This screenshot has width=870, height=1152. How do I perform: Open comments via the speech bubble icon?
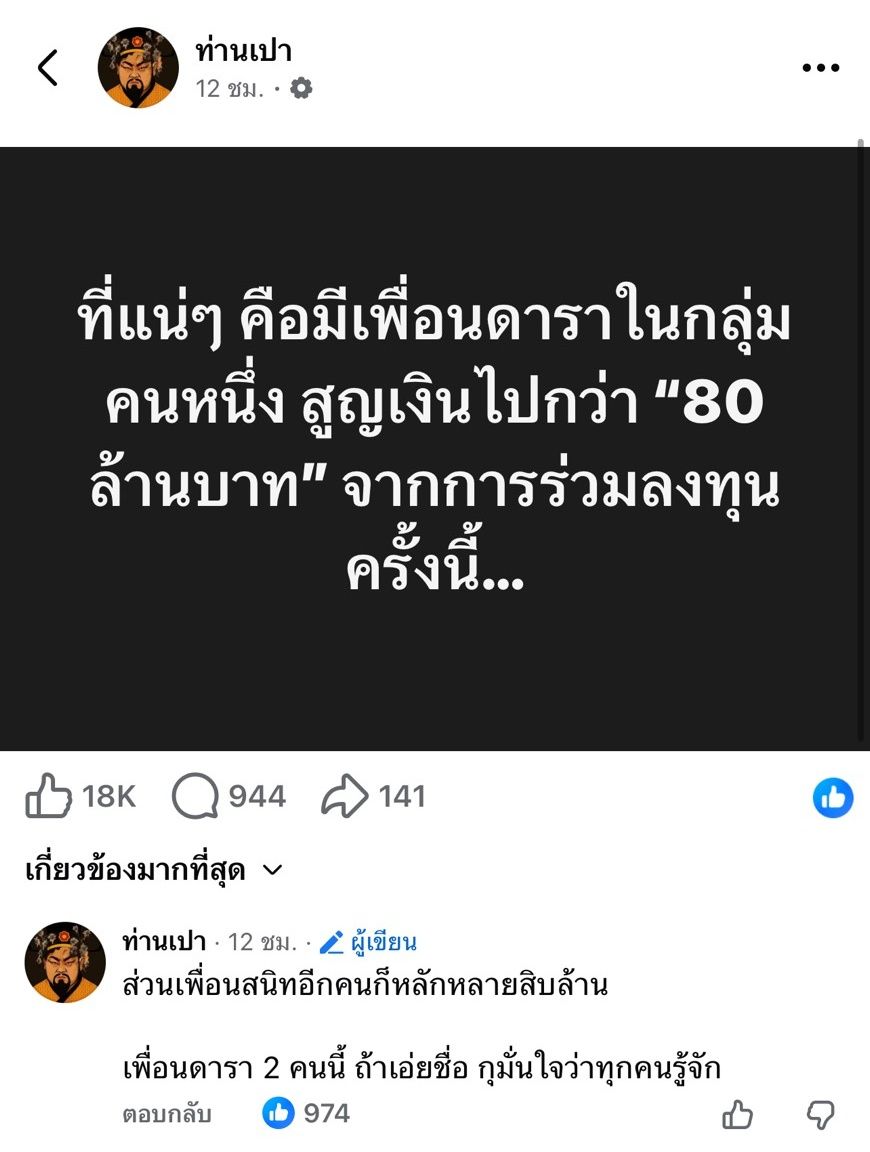tap(195, 796)
